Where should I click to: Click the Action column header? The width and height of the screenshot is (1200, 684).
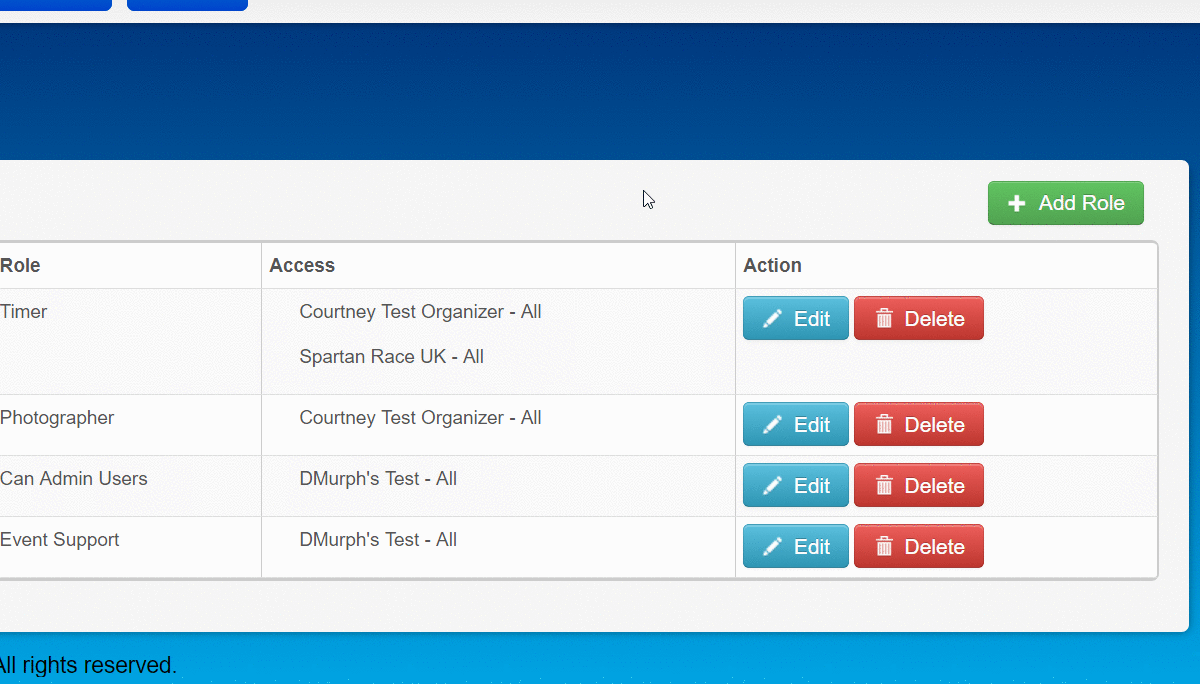tap(772, 266)
